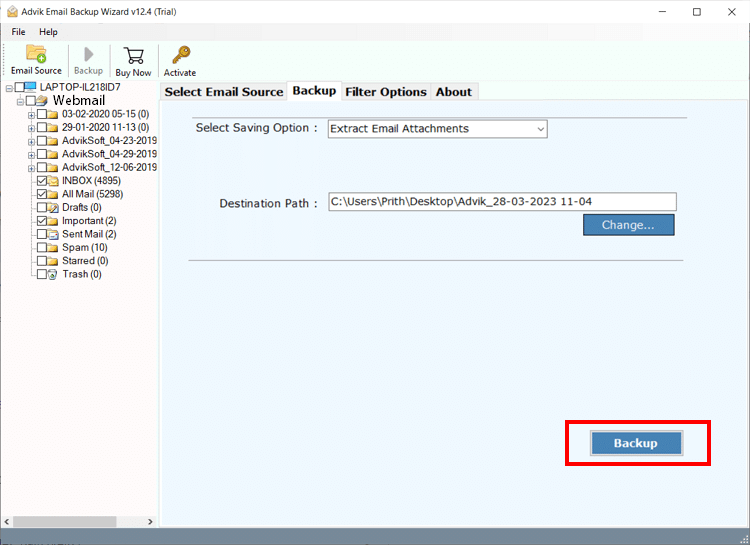Check the LAPTOP-IL218ID7 checkbox
This screenshot has height=545, width=750.
click(x=19, y=87)
